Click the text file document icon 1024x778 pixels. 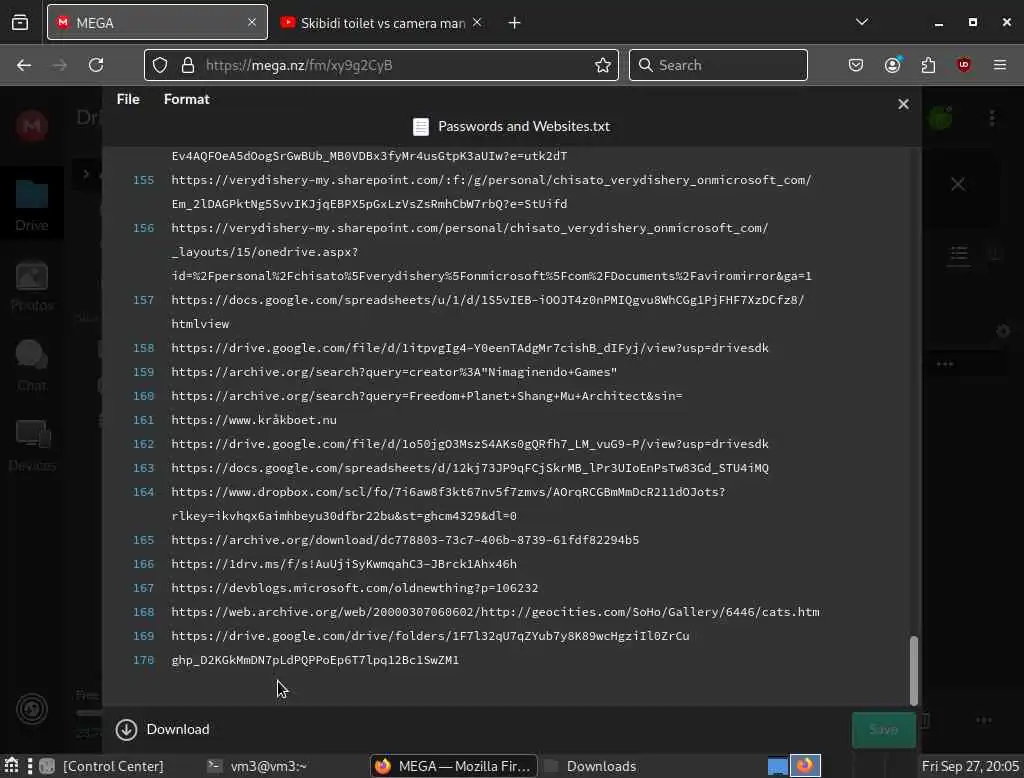click(x=421, y=127)
